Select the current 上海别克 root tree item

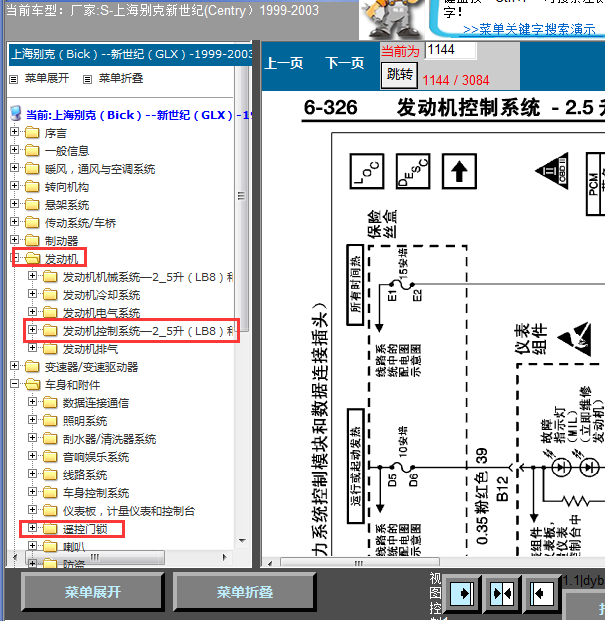[x=139, y=115]
